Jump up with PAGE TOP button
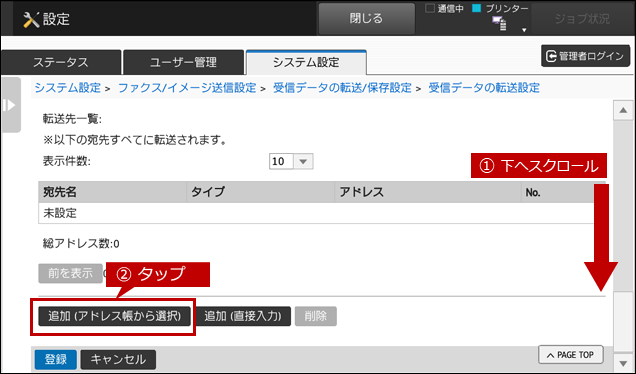 571,355
